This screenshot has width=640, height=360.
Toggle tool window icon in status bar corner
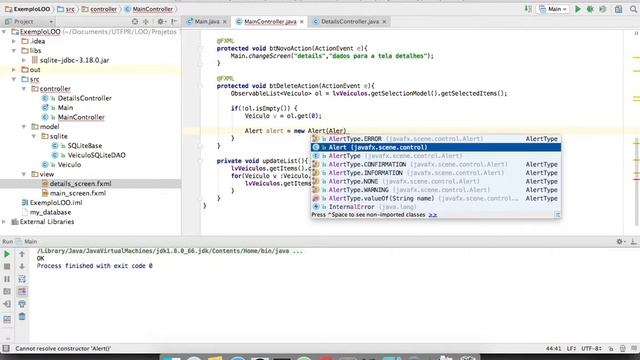click(6, 348)
